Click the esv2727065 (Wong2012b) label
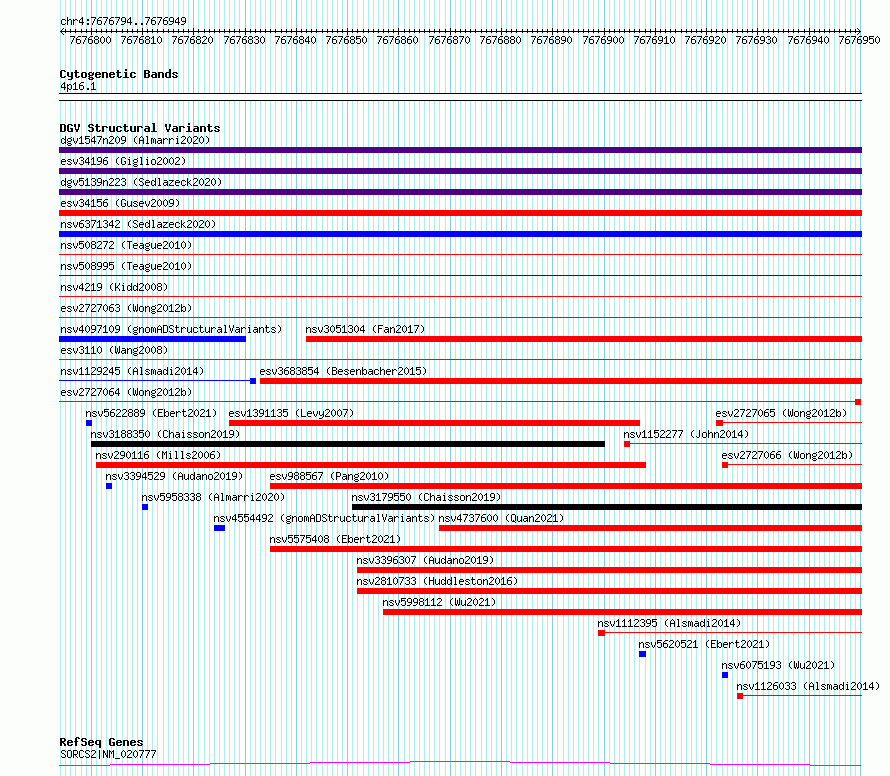 (781, 413)
